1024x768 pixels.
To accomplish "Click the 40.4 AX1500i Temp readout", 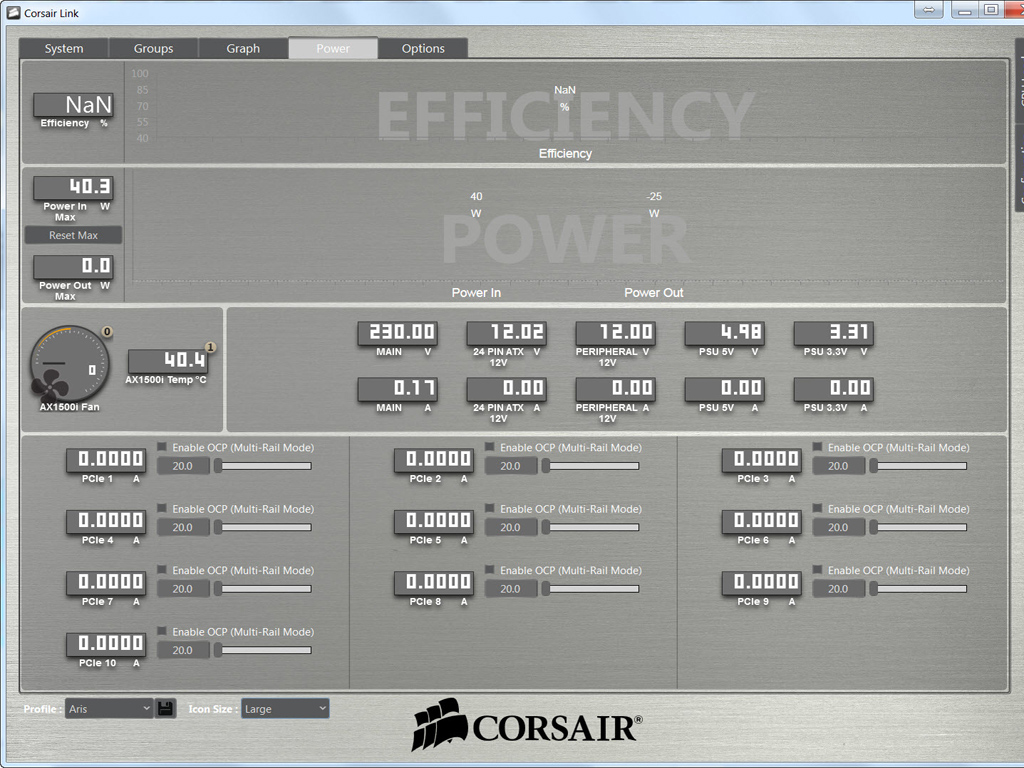I will (x=168, y=360).
